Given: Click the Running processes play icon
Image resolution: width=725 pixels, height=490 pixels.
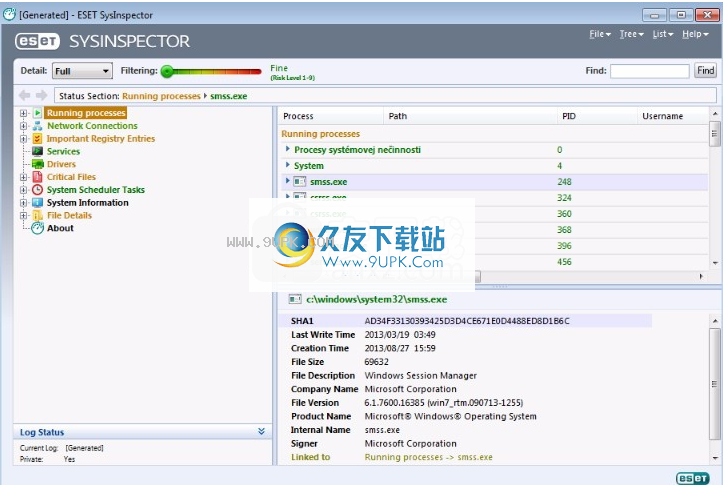Looking at the screenshot, I should tap(37, 113).
